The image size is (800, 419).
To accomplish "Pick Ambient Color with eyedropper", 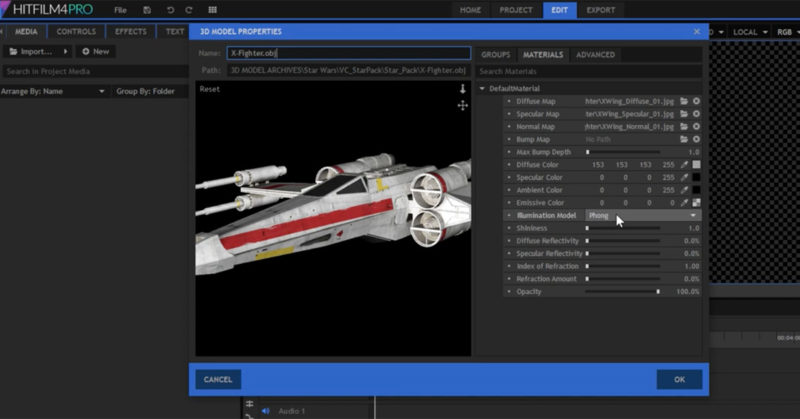I will 684,190.
